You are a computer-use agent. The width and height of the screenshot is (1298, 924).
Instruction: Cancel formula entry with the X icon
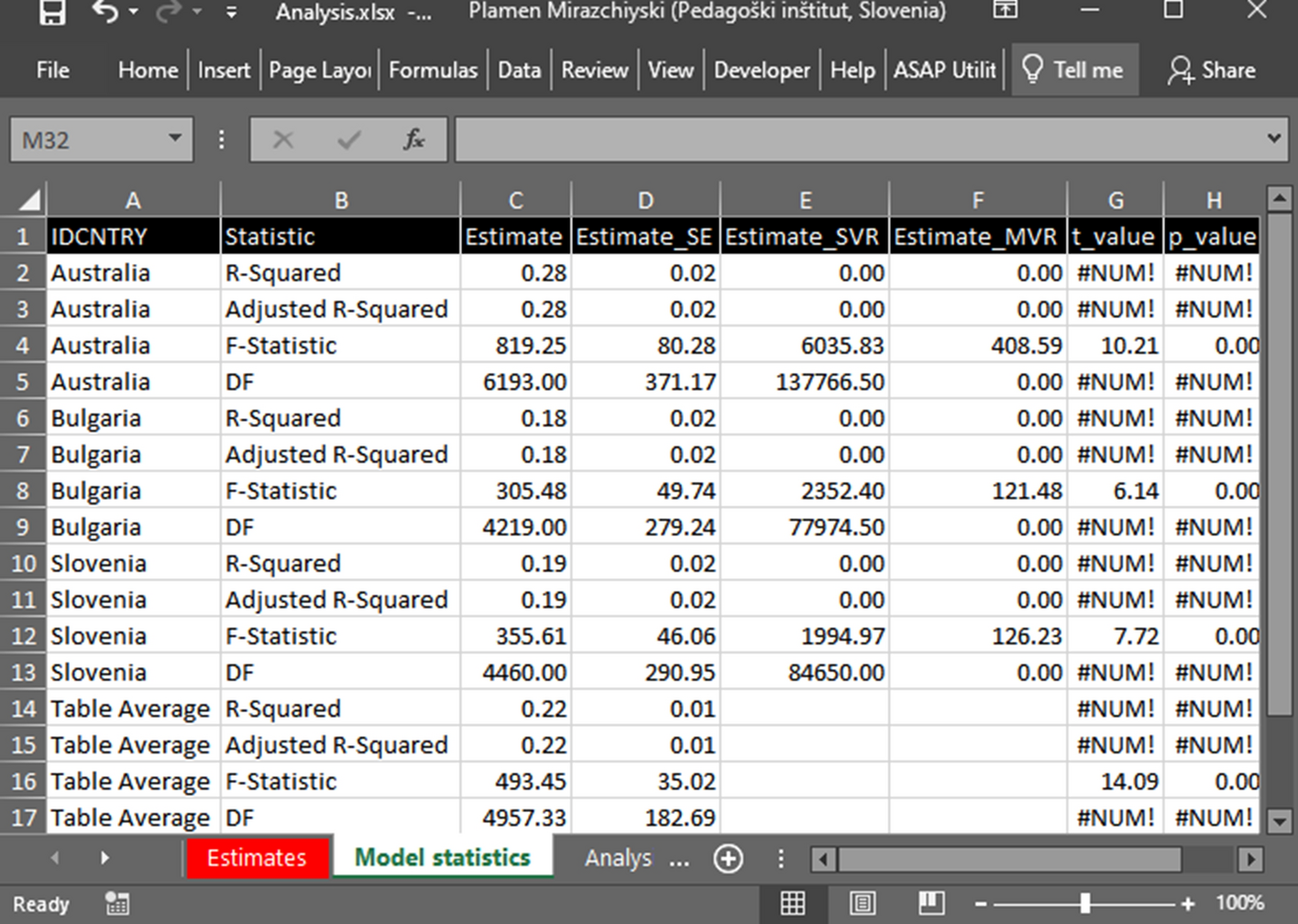tap(282, 140)
